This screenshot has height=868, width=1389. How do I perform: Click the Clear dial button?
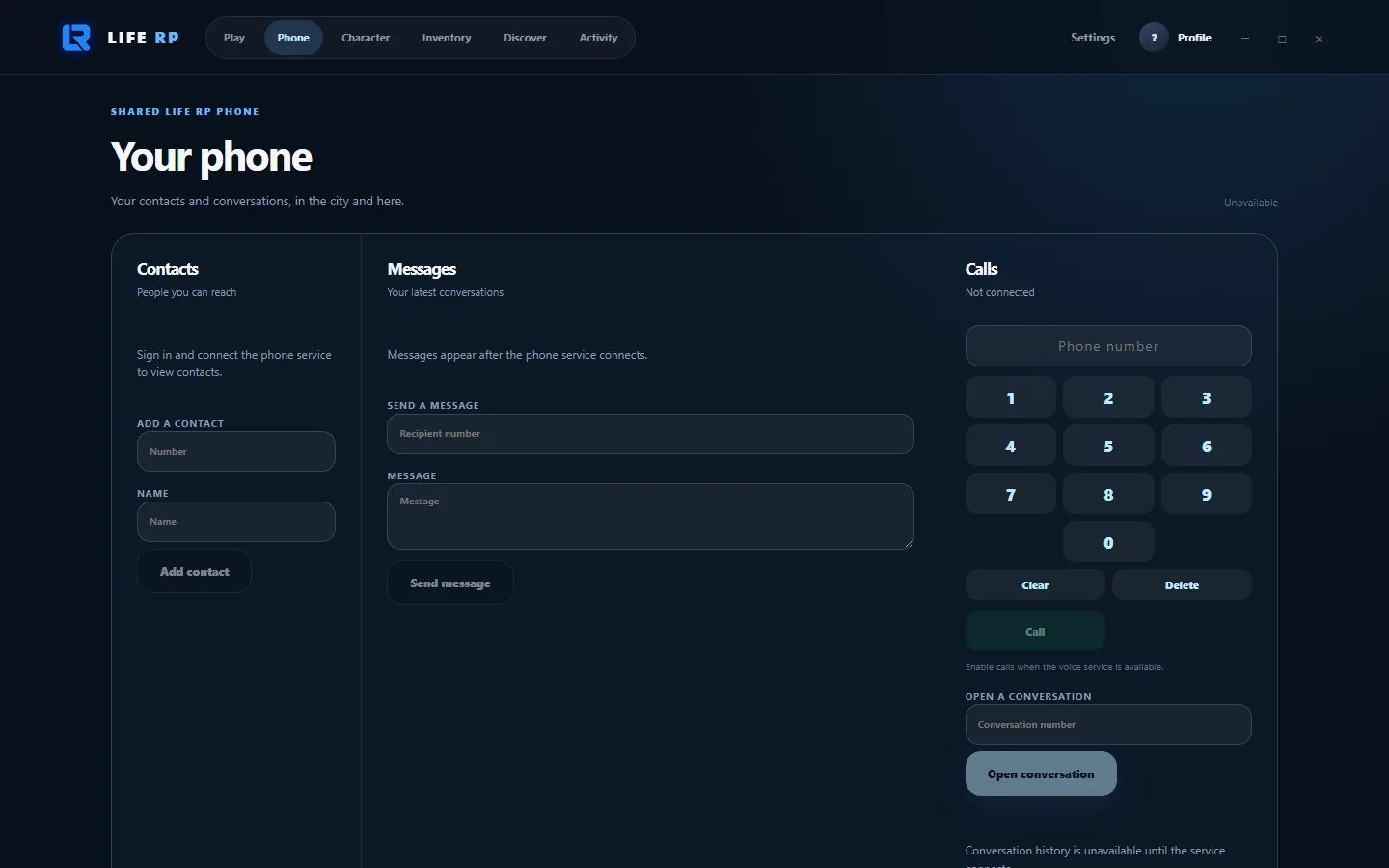point(1035,585)
